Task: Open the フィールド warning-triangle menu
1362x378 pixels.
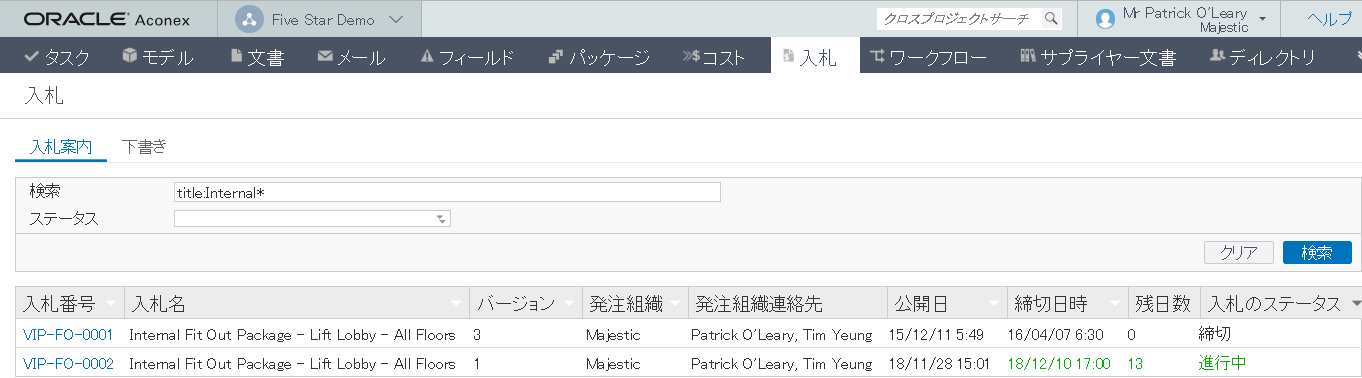Action: (x=467, y=57)
